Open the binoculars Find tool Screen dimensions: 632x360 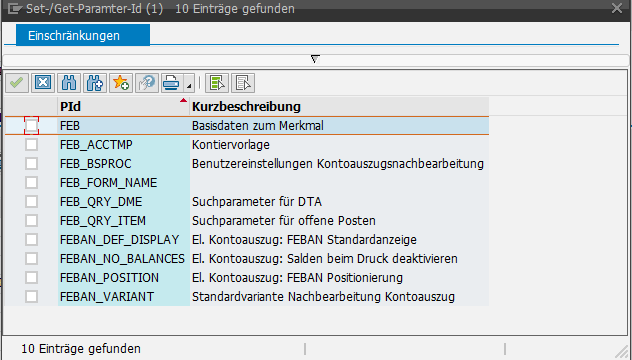[69, 83]
